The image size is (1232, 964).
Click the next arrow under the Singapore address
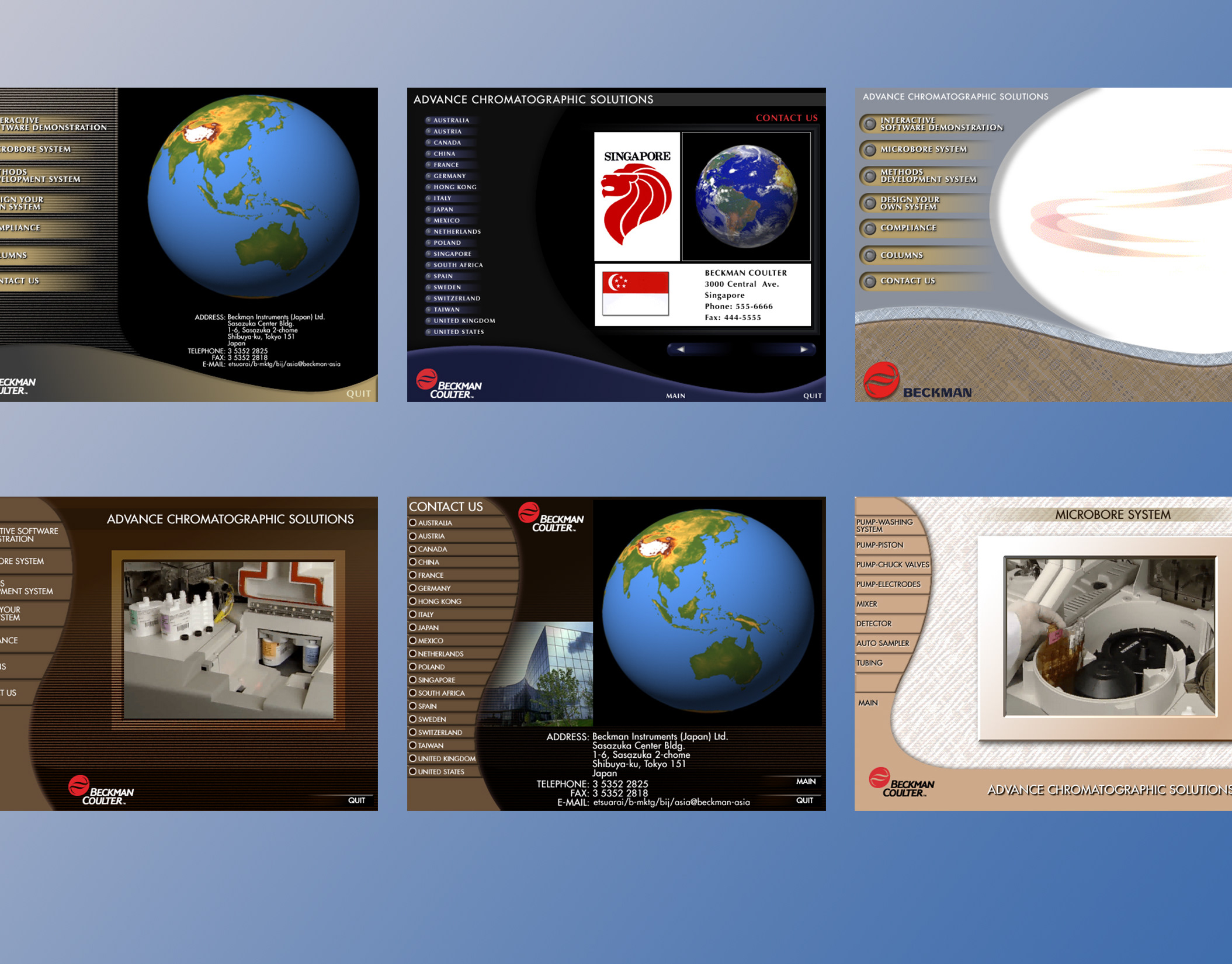[x=804, y=349]
